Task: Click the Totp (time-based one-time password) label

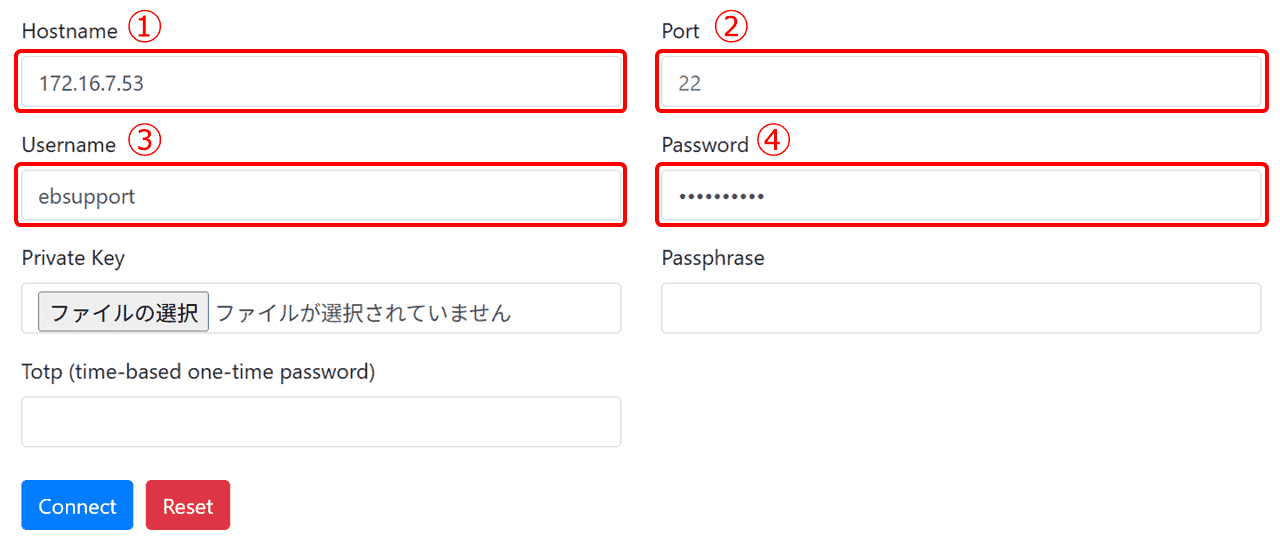Action: [x=198, y=372]
